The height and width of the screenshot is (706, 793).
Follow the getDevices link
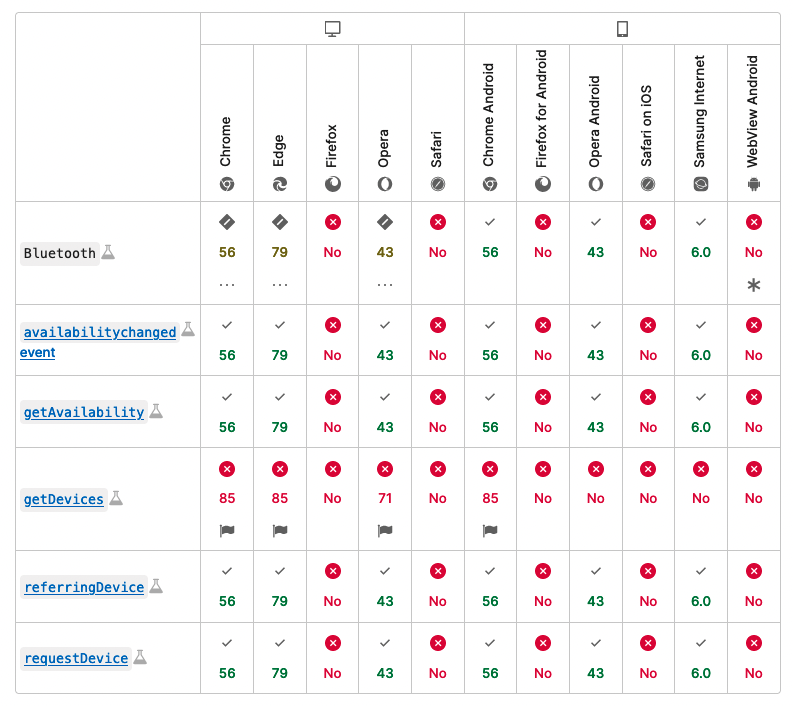point(64,499)
